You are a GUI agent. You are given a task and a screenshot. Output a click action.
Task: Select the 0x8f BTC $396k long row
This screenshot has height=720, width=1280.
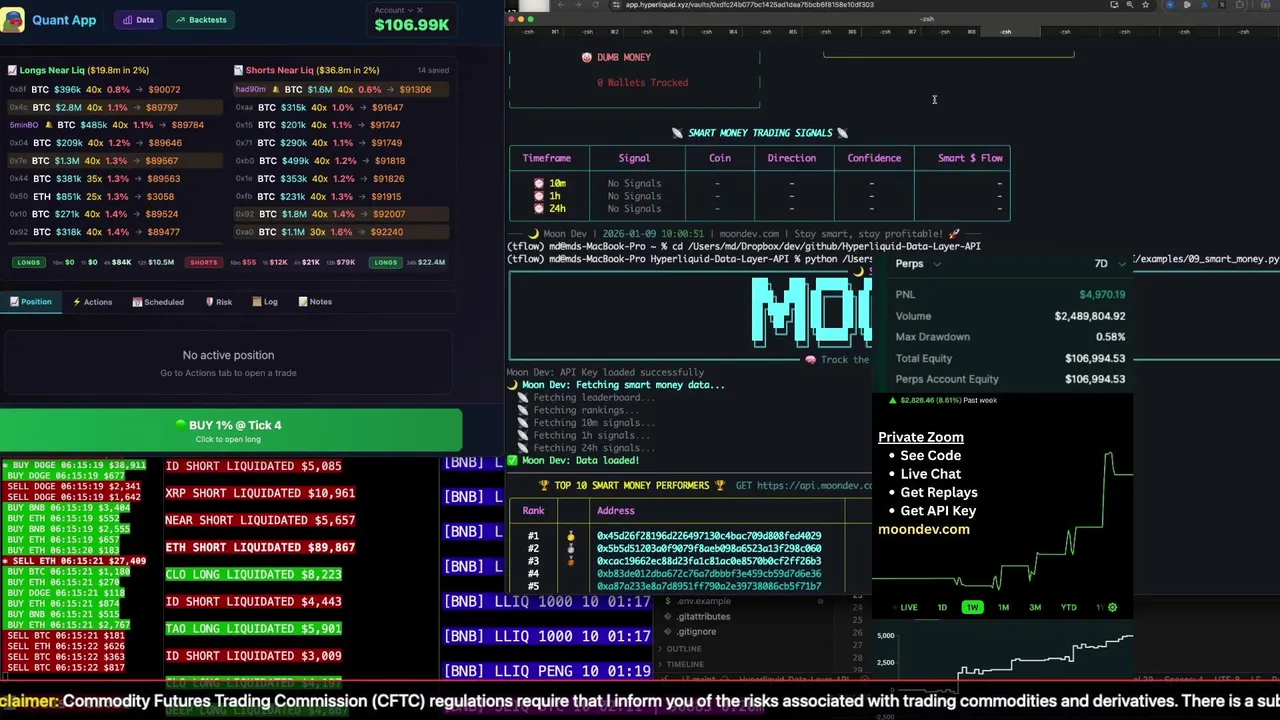tap(115, 90)
